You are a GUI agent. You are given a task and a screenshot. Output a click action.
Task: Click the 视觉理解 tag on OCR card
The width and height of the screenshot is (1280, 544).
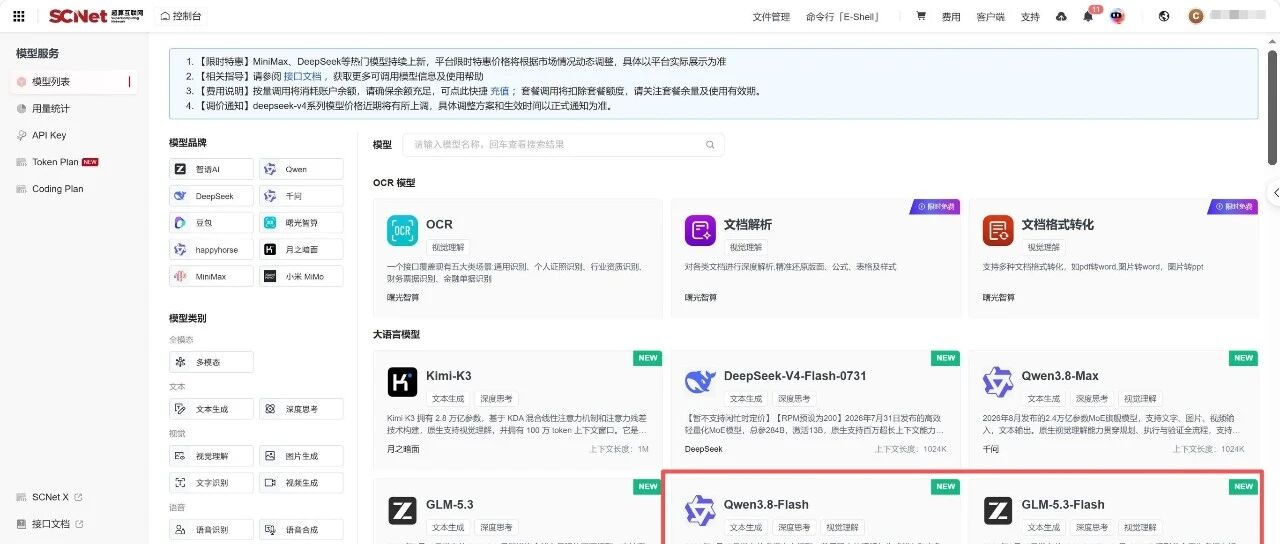(x=447, y=247)
